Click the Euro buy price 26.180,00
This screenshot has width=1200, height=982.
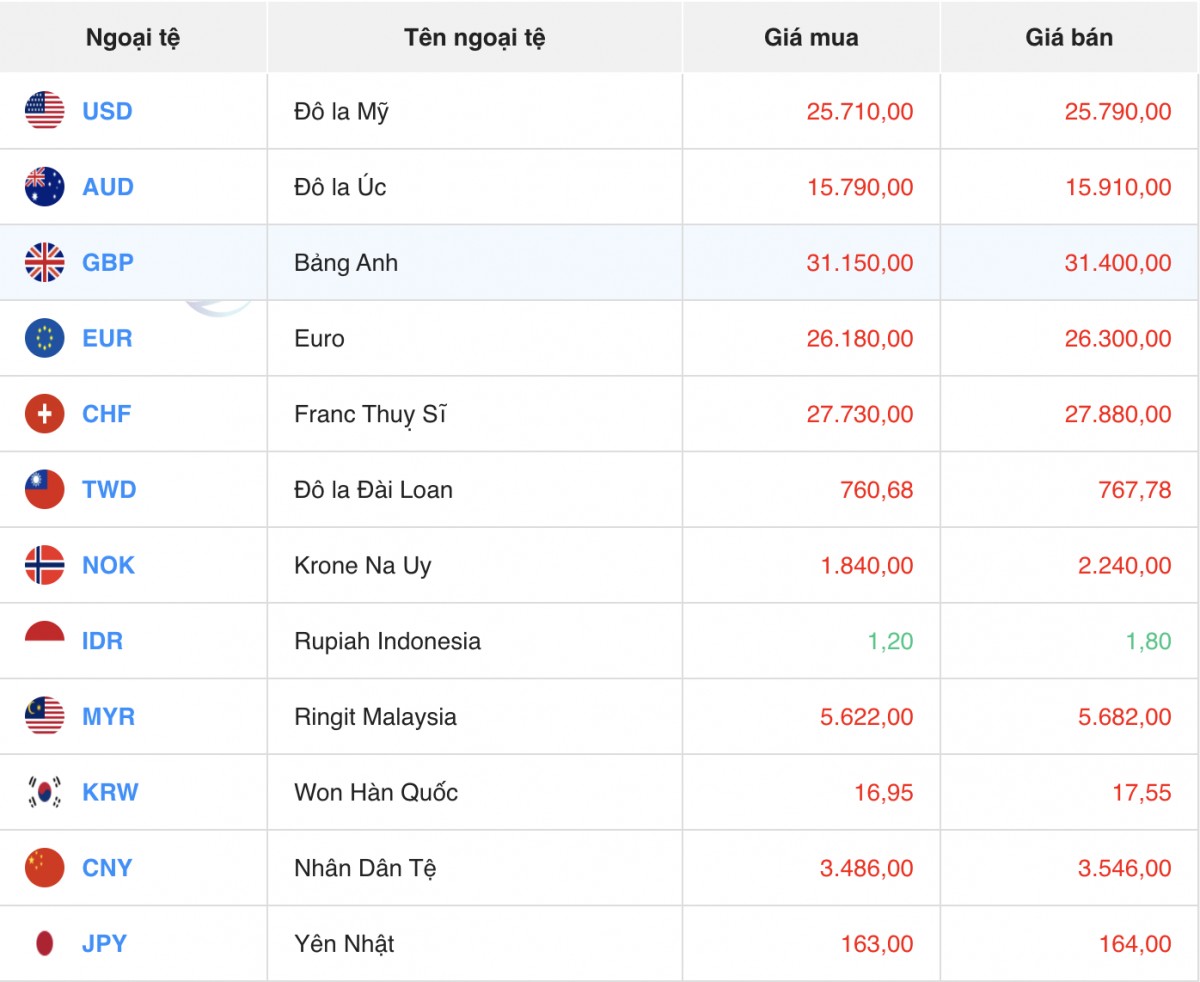859,339
